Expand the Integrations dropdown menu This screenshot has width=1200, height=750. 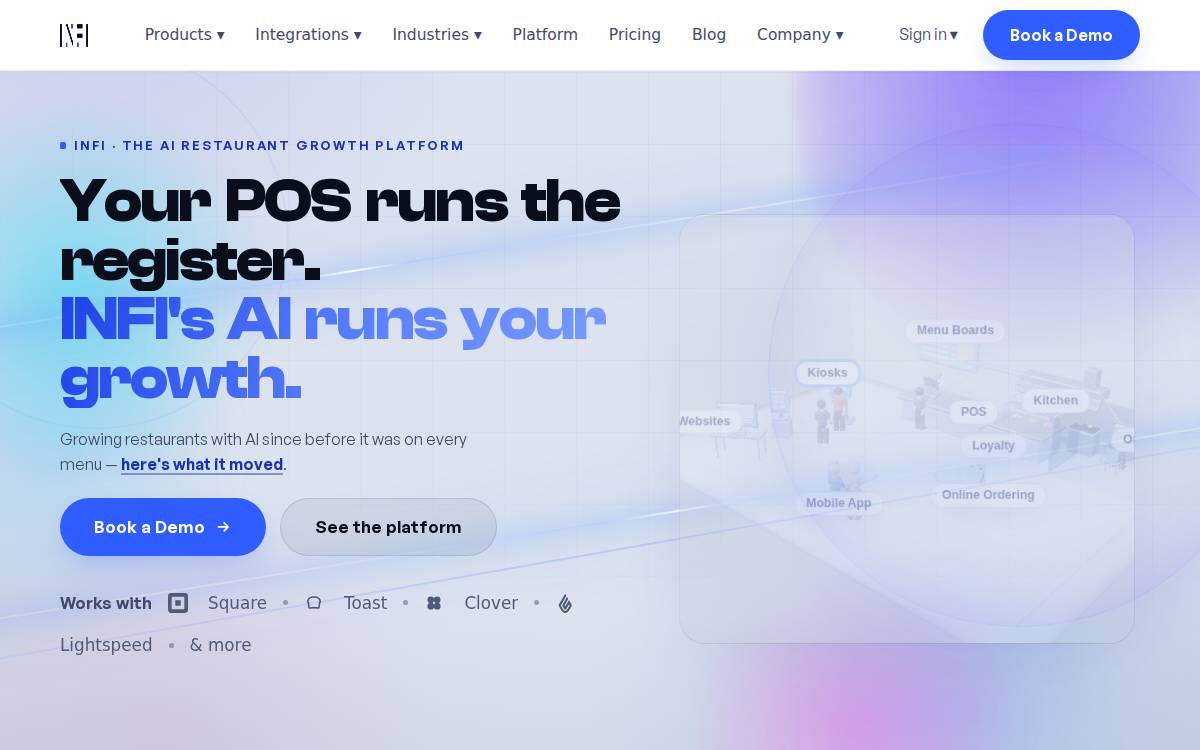click(x=308, y=35)
